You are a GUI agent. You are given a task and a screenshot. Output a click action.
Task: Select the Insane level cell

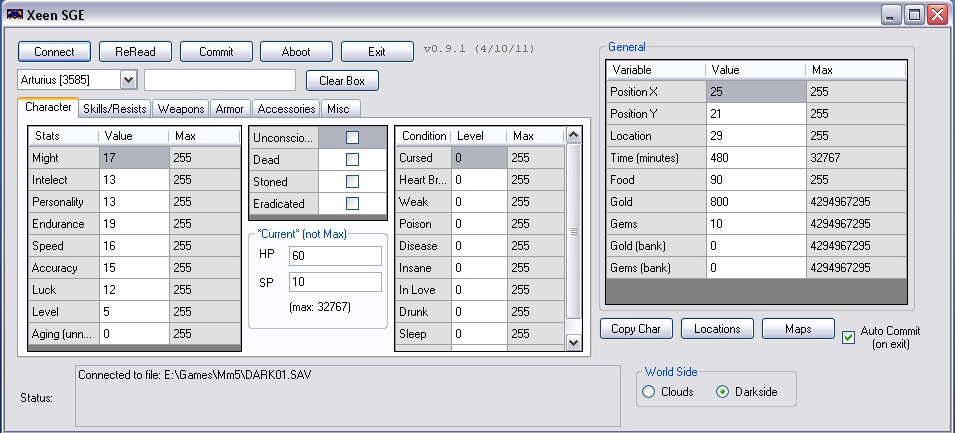tap(479, 267)
